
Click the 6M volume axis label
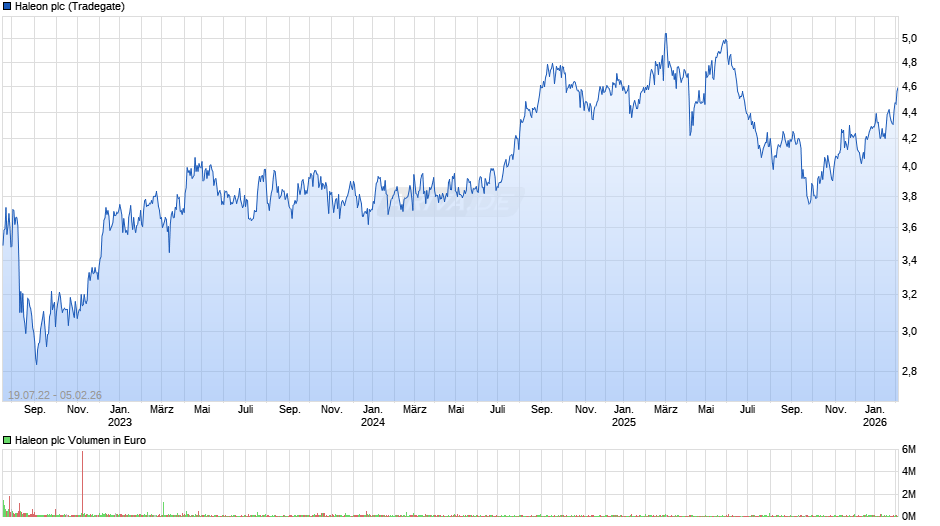pos(909,449)
